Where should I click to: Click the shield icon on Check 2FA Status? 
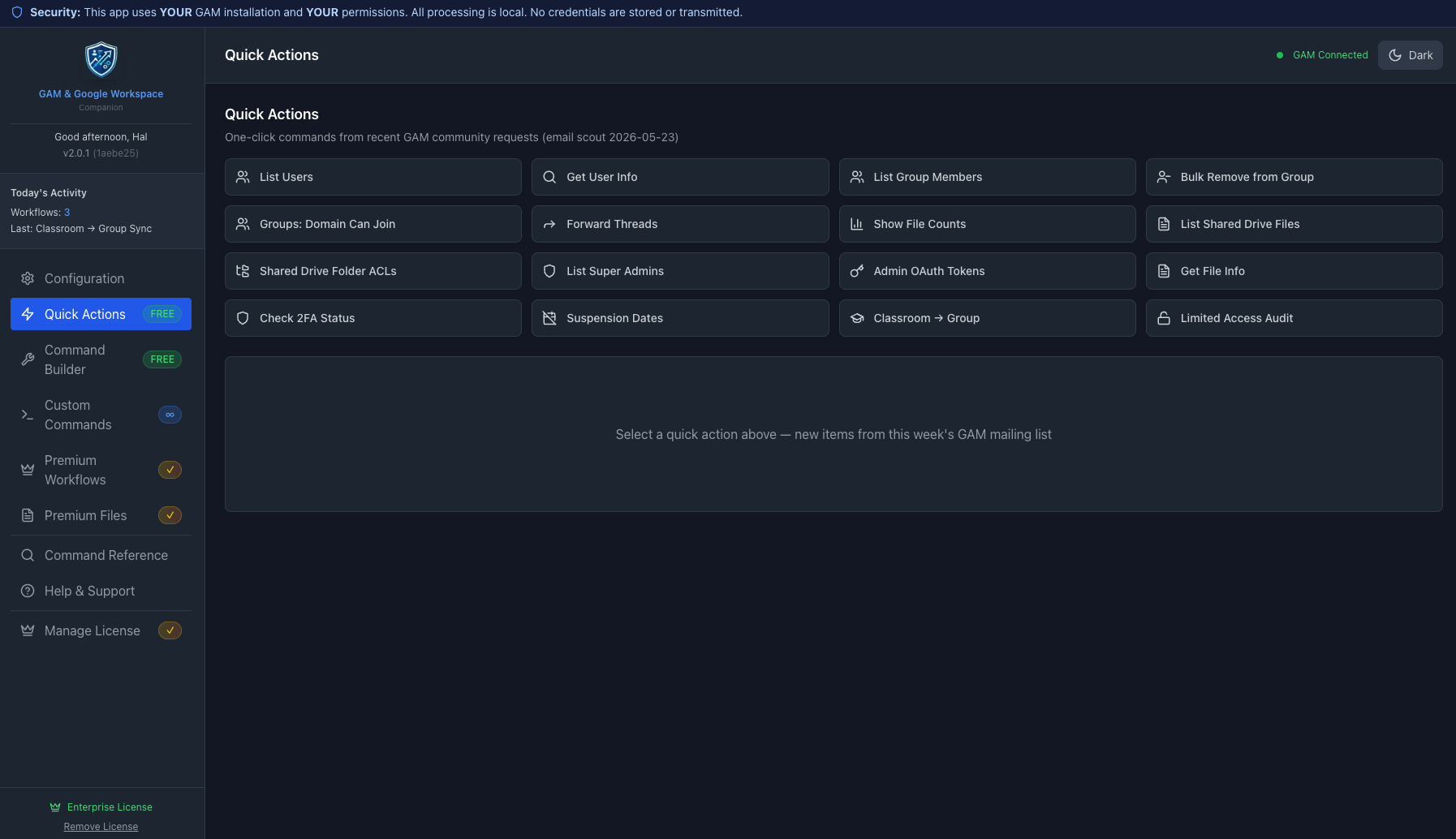click(243, 318)
